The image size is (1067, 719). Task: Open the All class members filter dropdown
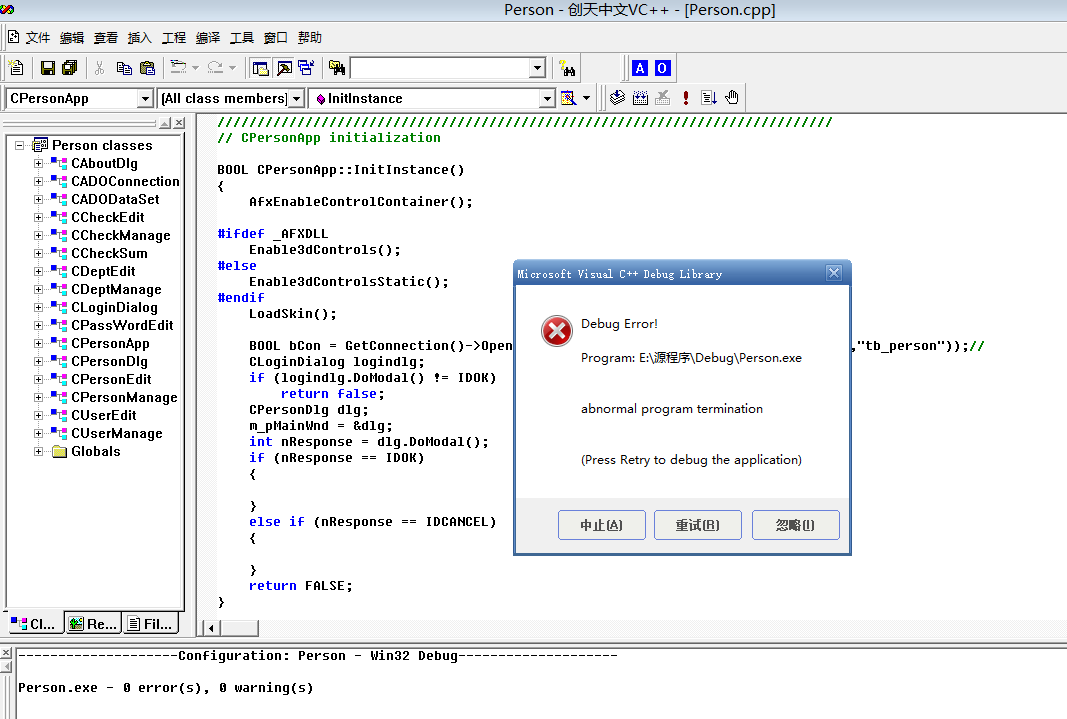[x=296, y=99]
